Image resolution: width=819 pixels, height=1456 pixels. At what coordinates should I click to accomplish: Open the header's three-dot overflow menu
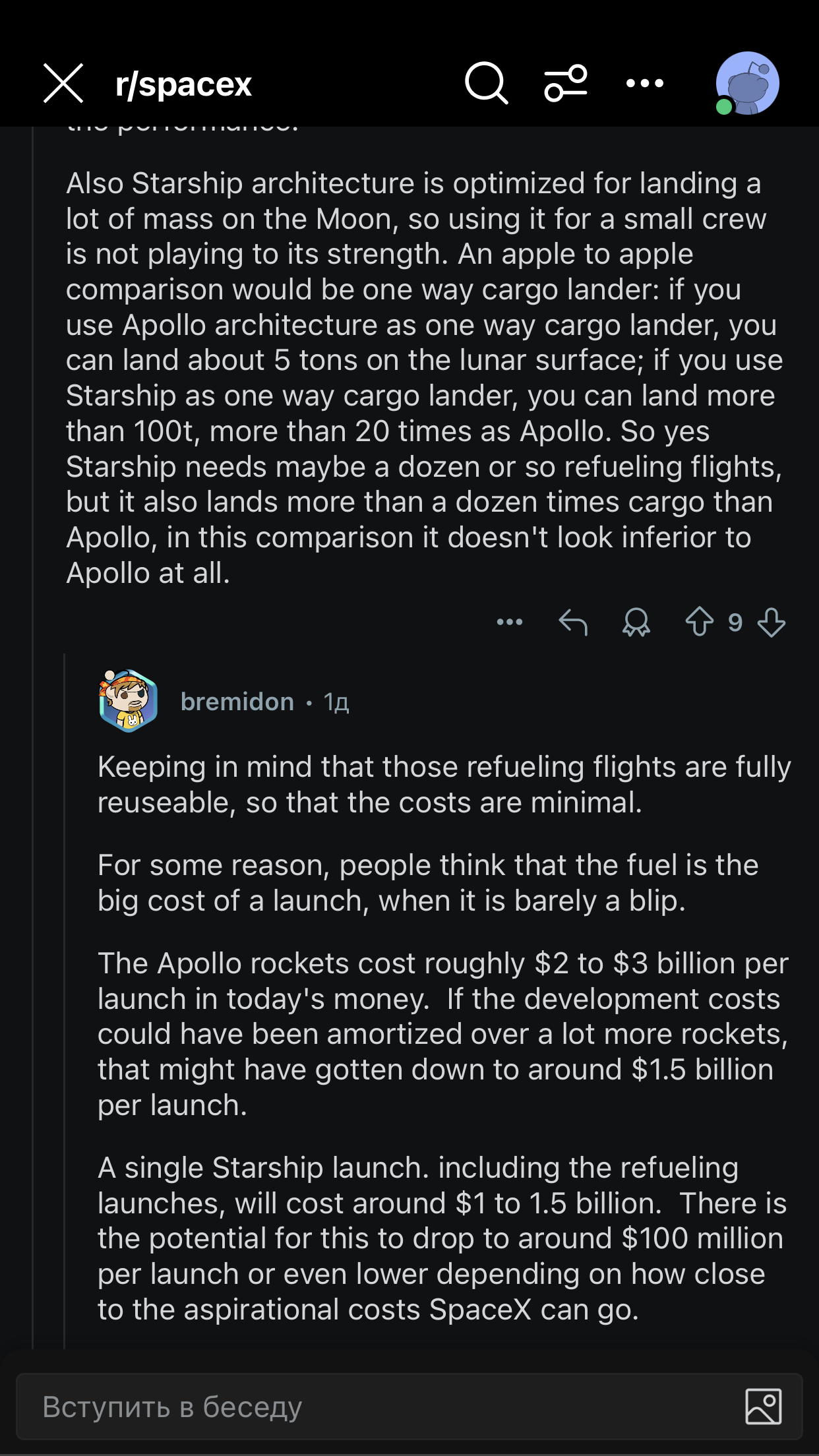pyautogui.click(x=644, y=84)
